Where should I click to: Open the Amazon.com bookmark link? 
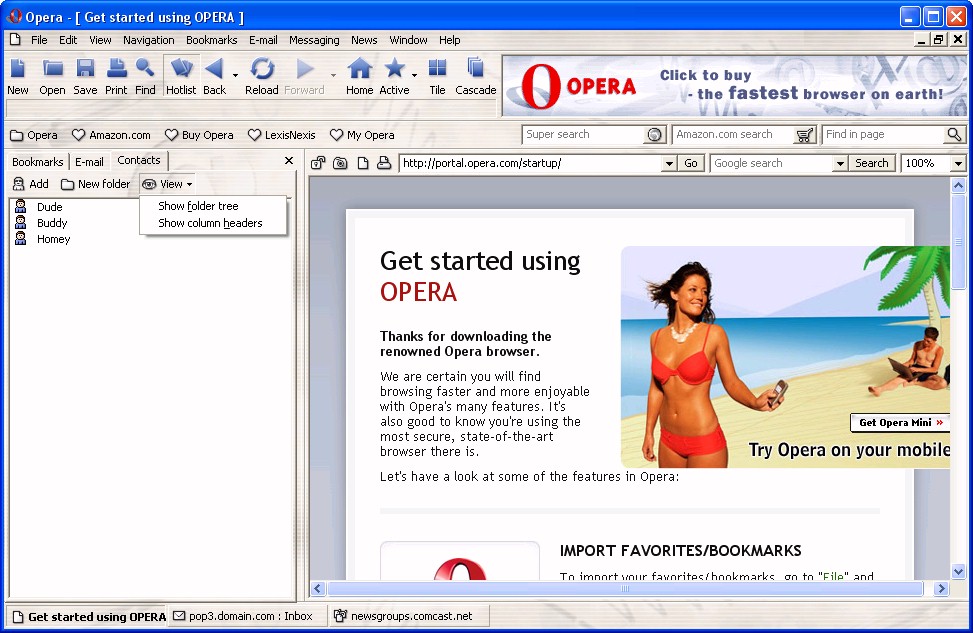pos(111,135)
